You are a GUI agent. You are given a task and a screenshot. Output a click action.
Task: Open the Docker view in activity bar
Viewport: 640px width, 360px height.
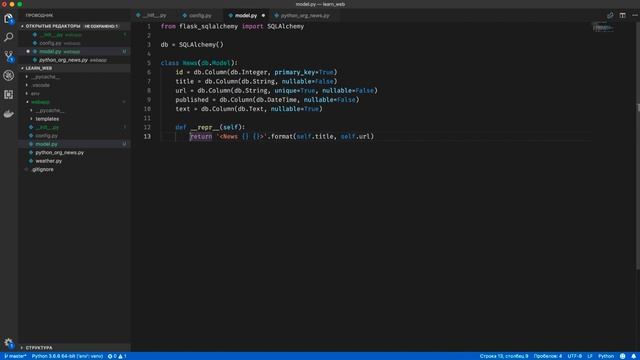(9, 114)
